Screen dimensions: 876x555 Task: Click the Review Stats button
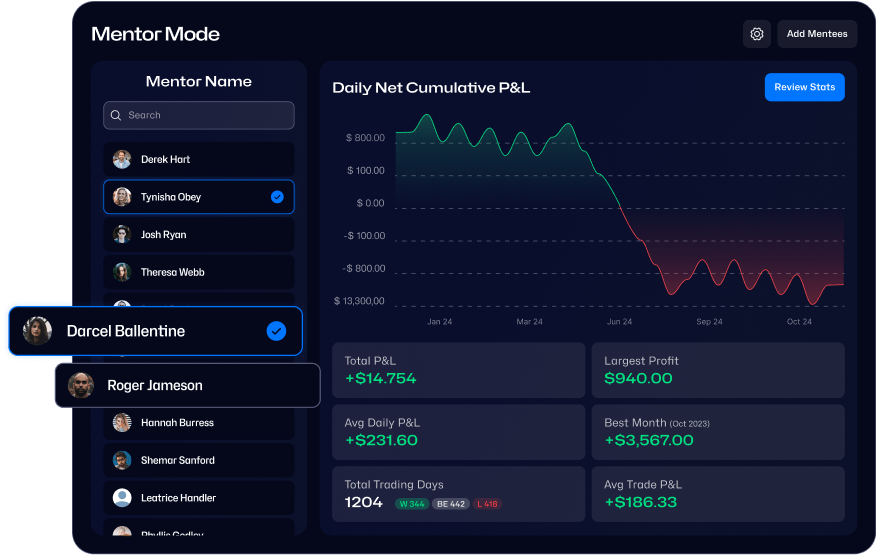[x=804, y=87]
